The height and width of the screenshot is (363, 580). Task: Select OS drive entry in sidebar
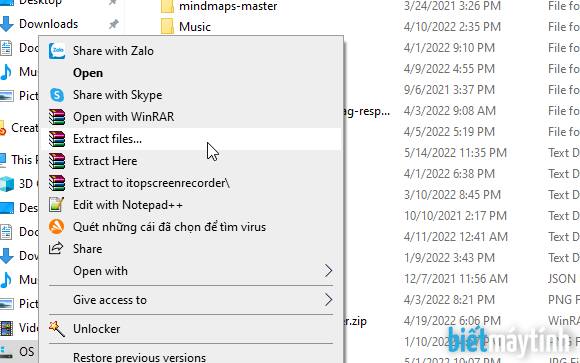[19, 352]
